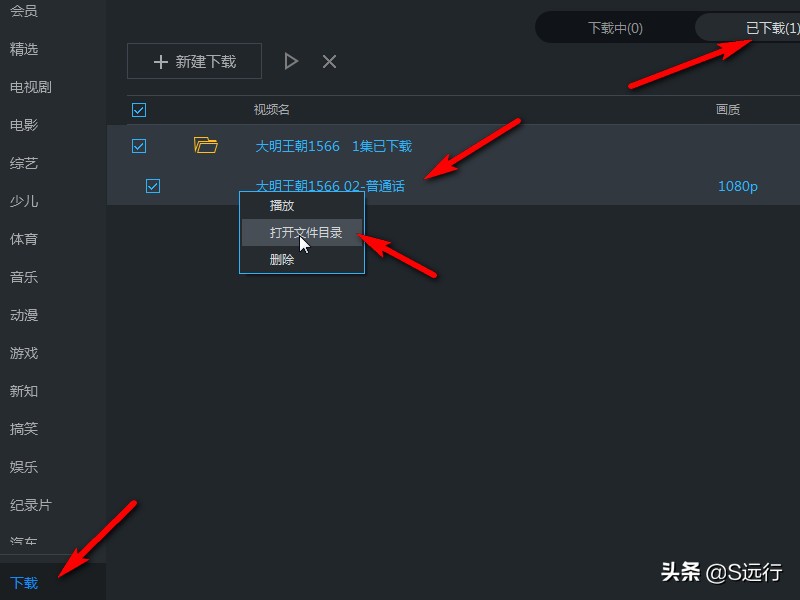Toggle the episode 02 checkbox off
This screenshot has width=800, height=600.
click(153, 186)
